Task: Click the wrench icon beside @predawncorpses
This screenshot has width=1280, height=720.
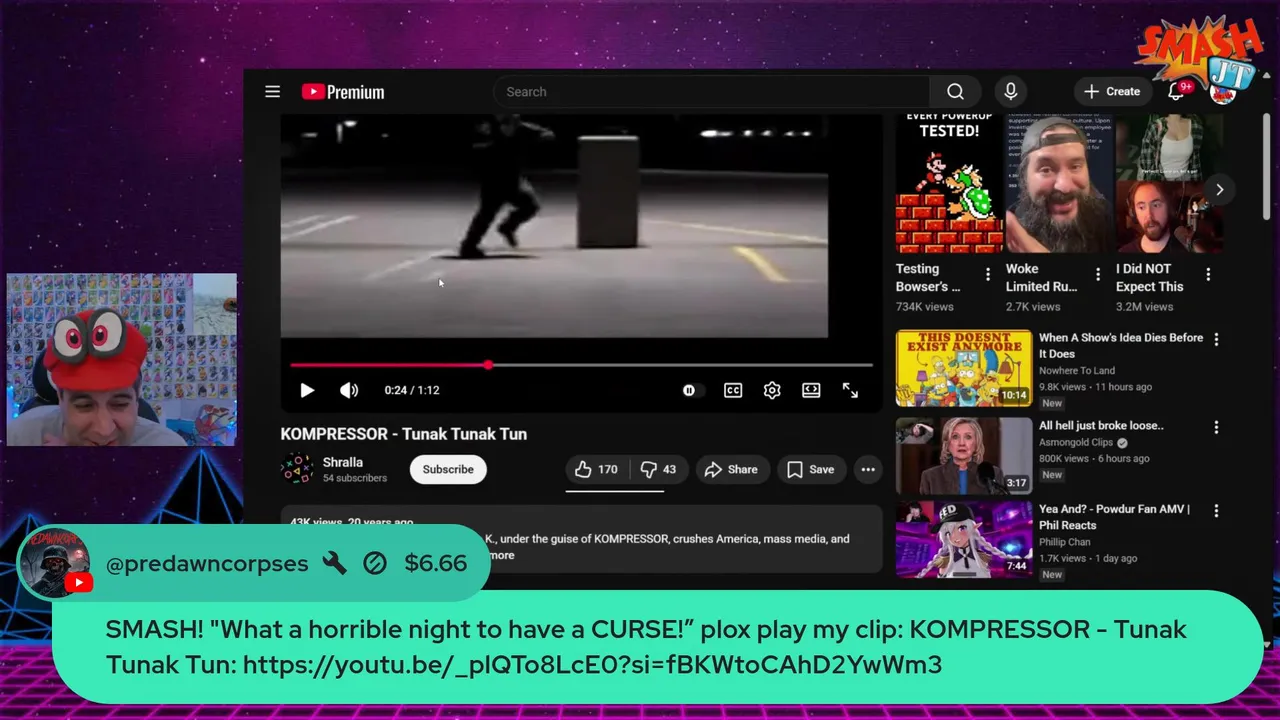Action: pyautogui.click(x=335, y=564)
